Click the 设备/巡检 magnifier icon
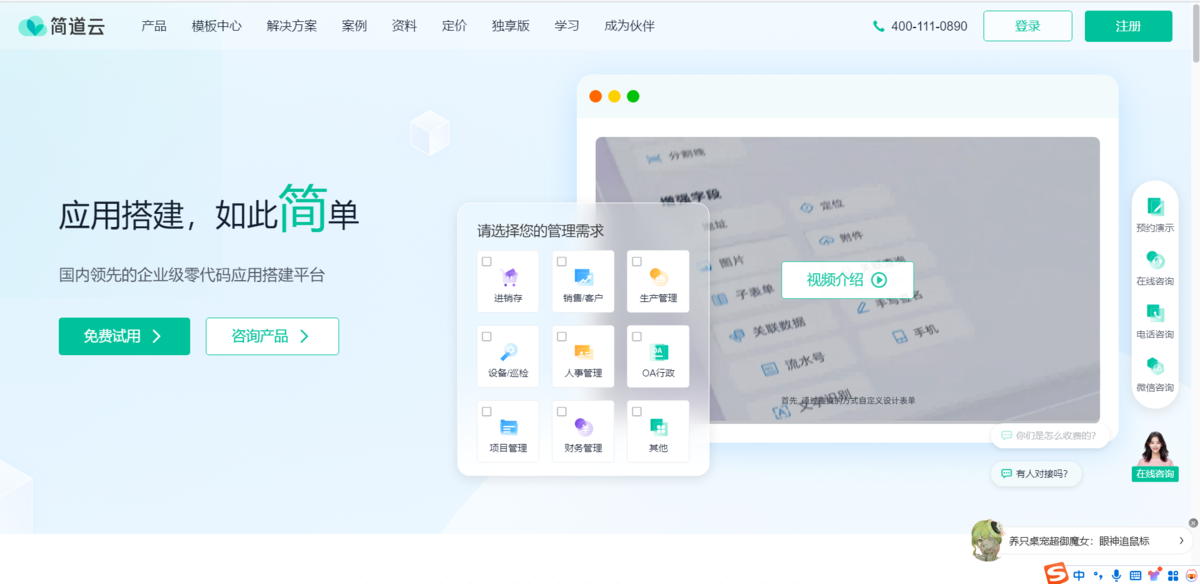1200x584 pixels. (509, 352)
